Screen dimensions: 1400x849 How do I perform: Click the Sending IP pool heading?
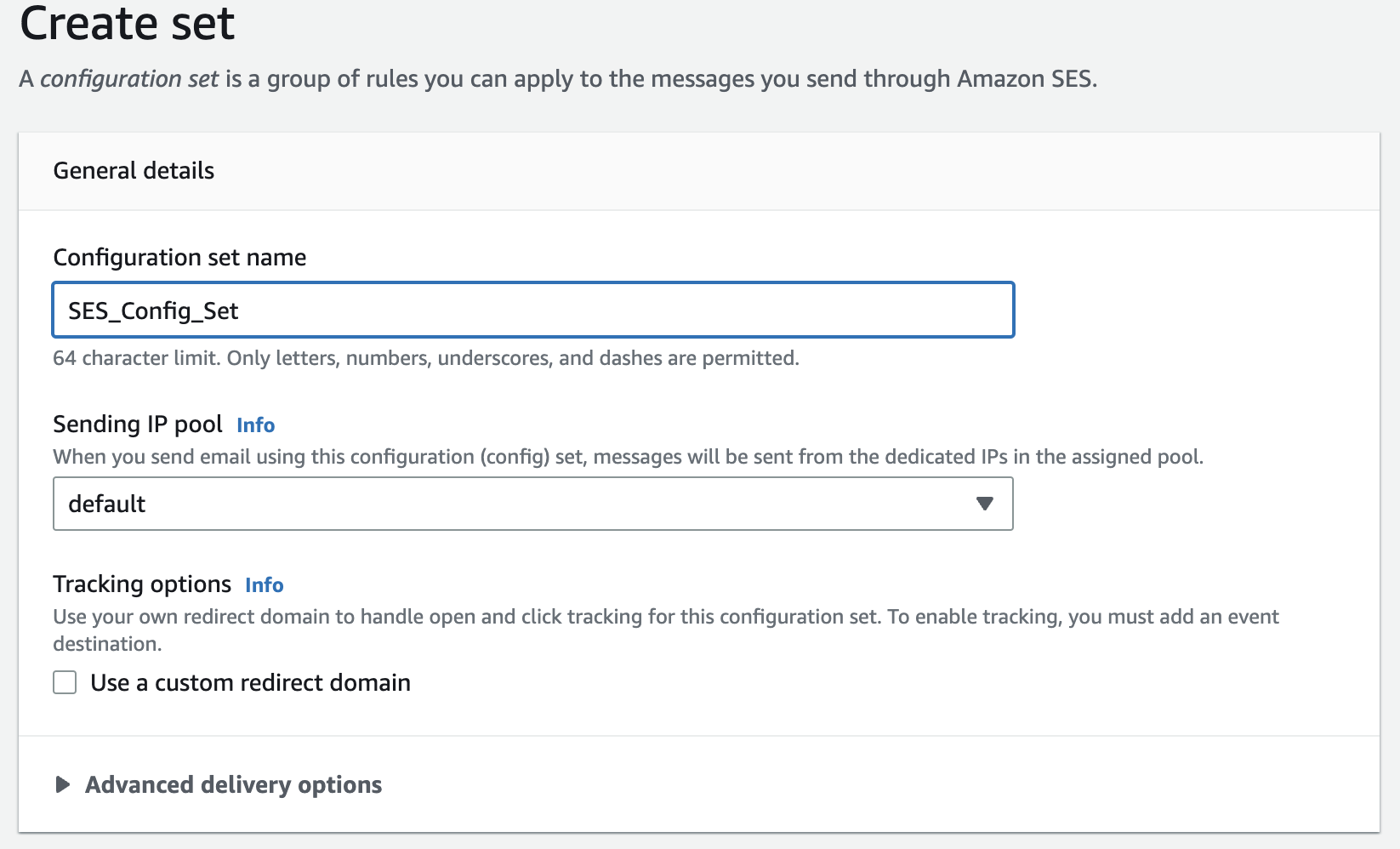point(138,423)
